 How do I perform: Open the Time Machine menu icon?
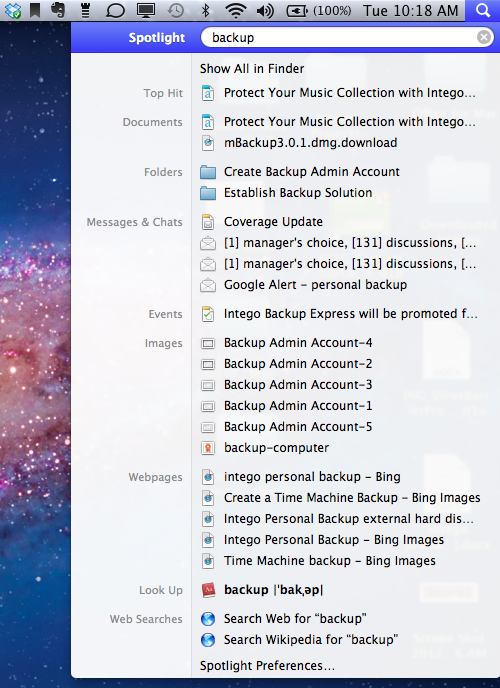[x=175, y=11]
